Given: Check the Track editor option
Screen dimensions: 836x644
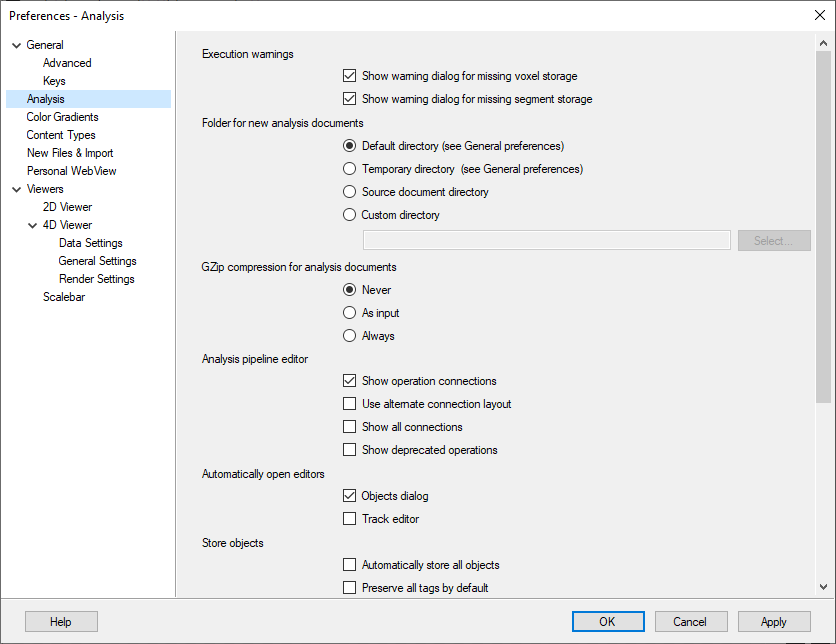Looking at the screenshot, I should click(350, 518).
